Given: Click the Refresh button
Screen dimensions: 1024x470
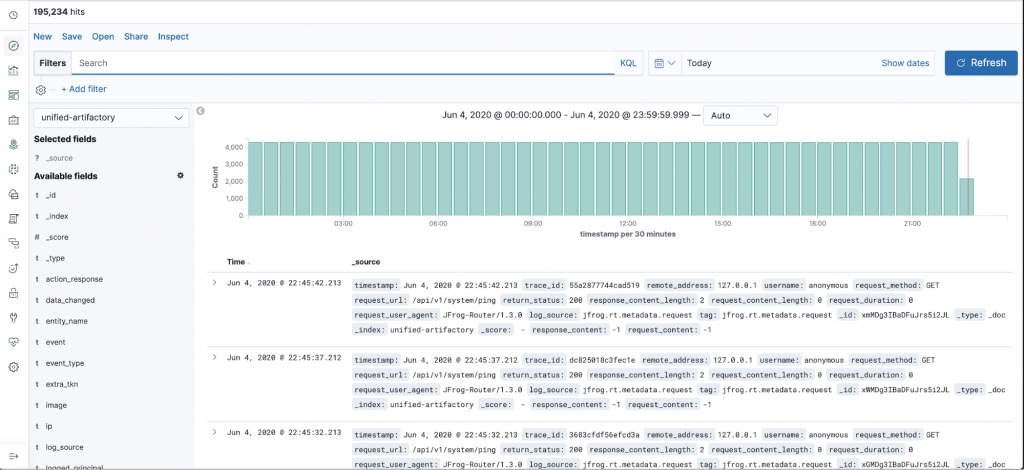Looking at the screenshot, I should coord(980,63).
